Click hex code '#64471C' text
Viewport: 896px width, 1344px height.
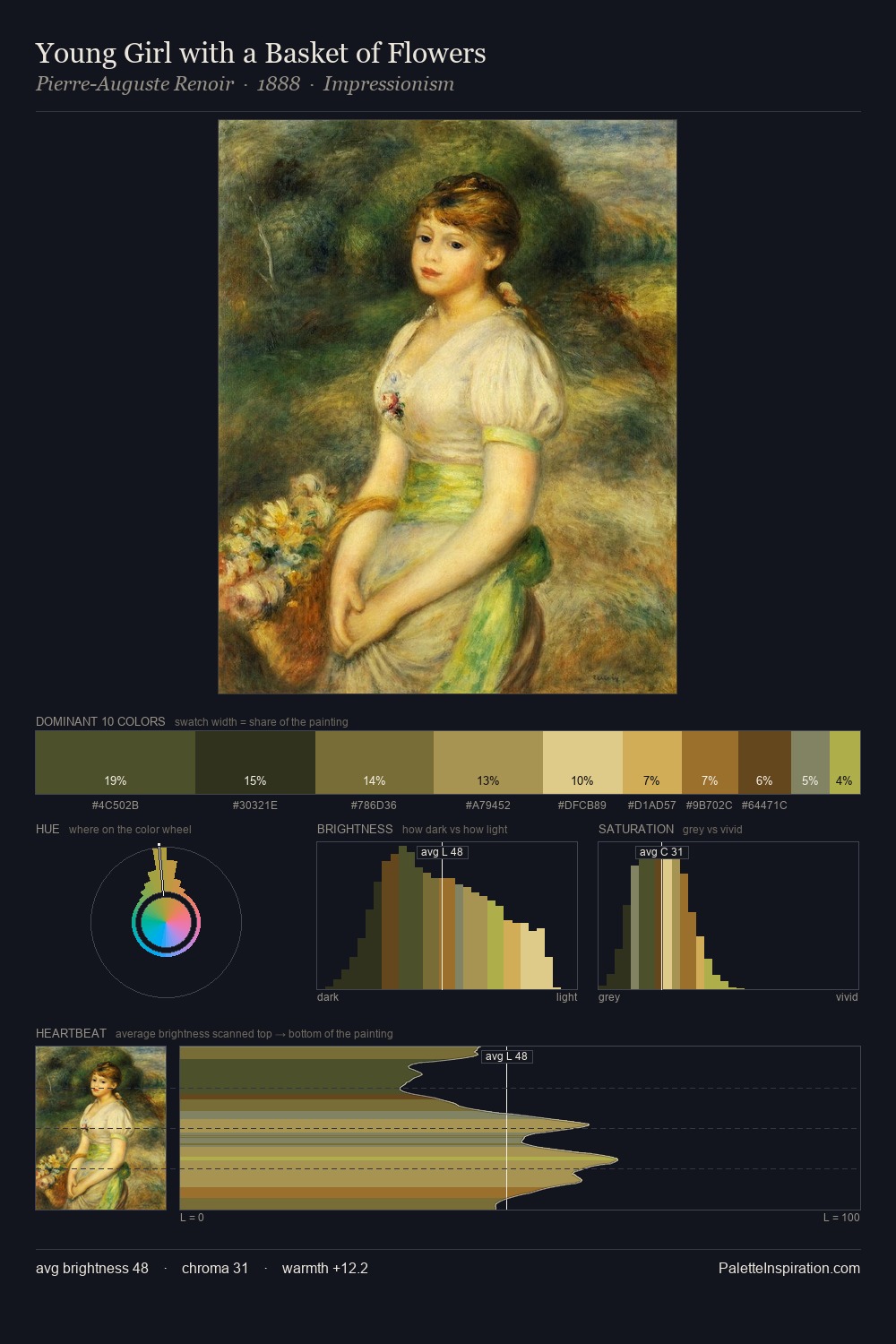tap(764, 806)
